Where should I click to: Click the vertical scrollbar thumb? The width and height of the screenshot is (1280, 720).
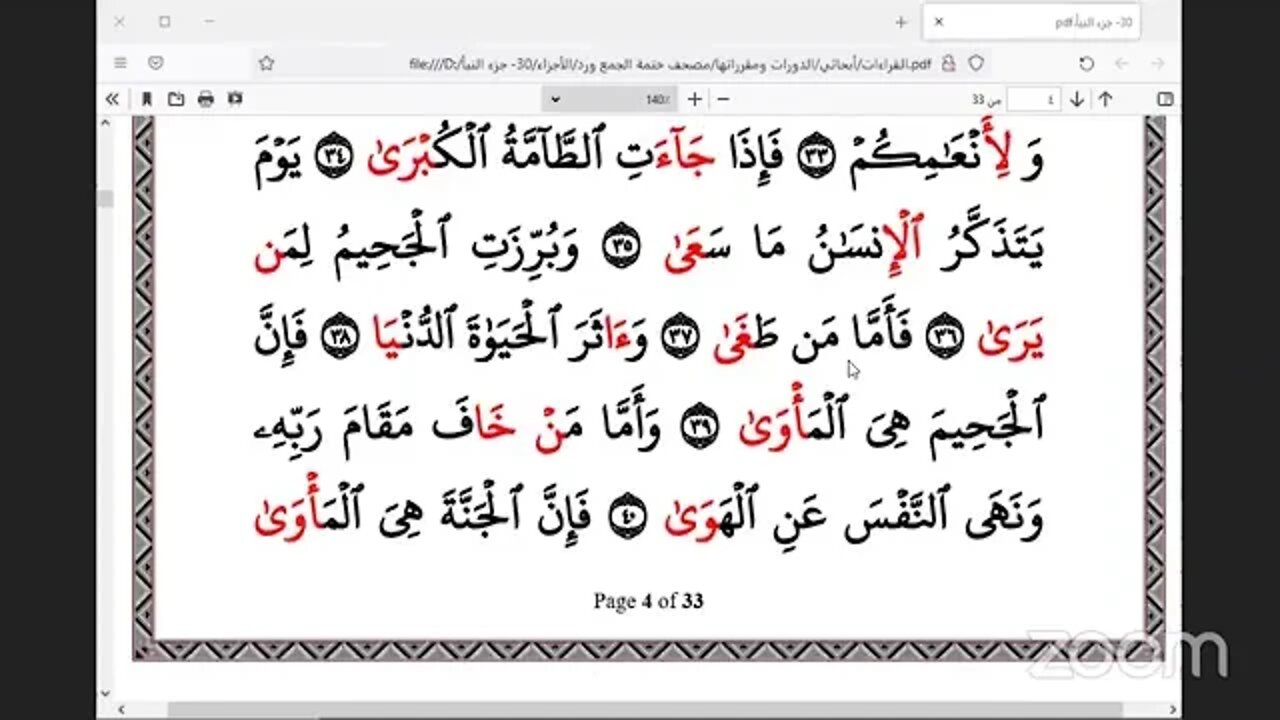[104, 197]
